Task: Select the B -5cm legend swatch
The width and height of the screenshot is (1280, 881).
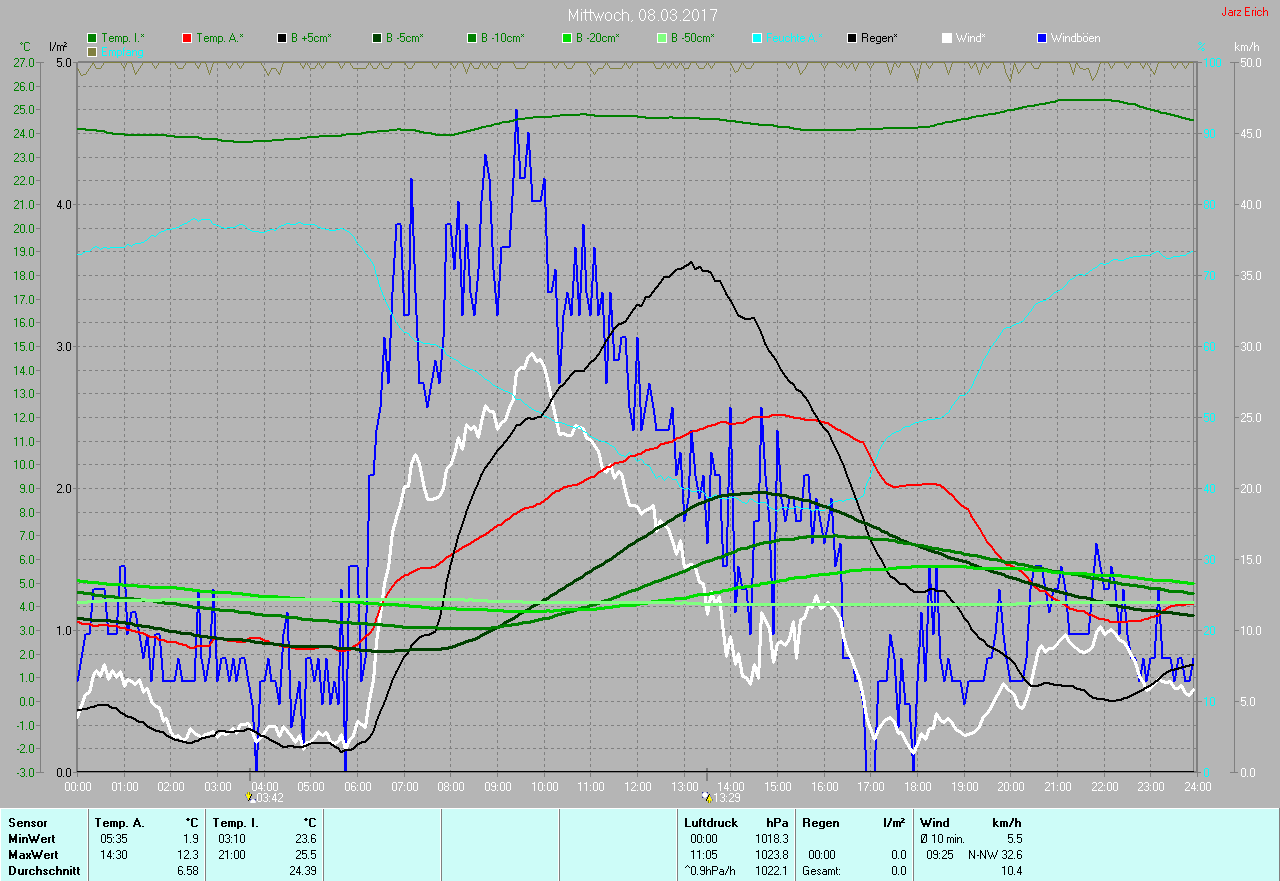Action: tap(378, 38)
